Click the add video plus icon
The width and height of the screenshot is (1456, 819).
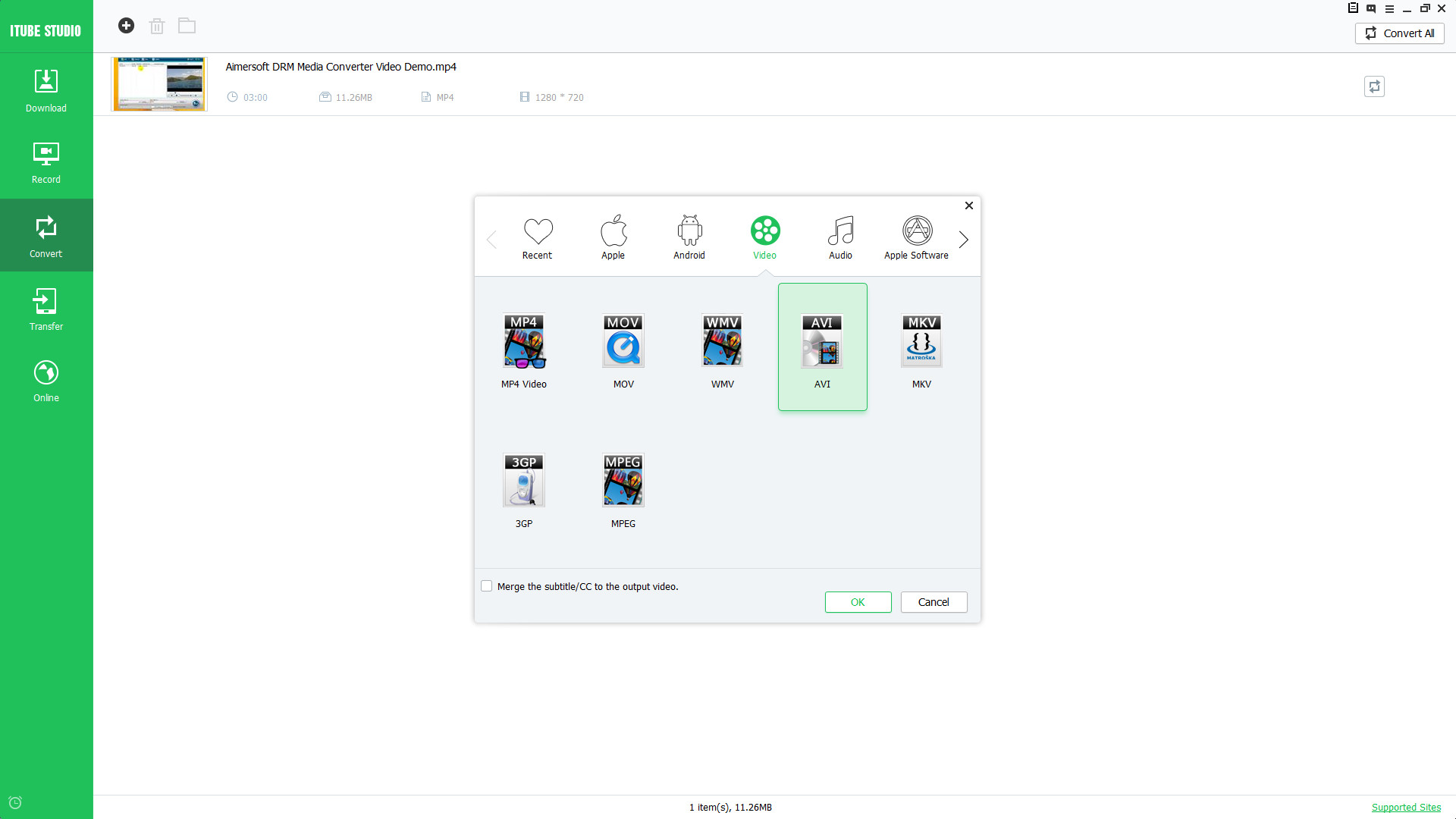(x=126, y=25)
